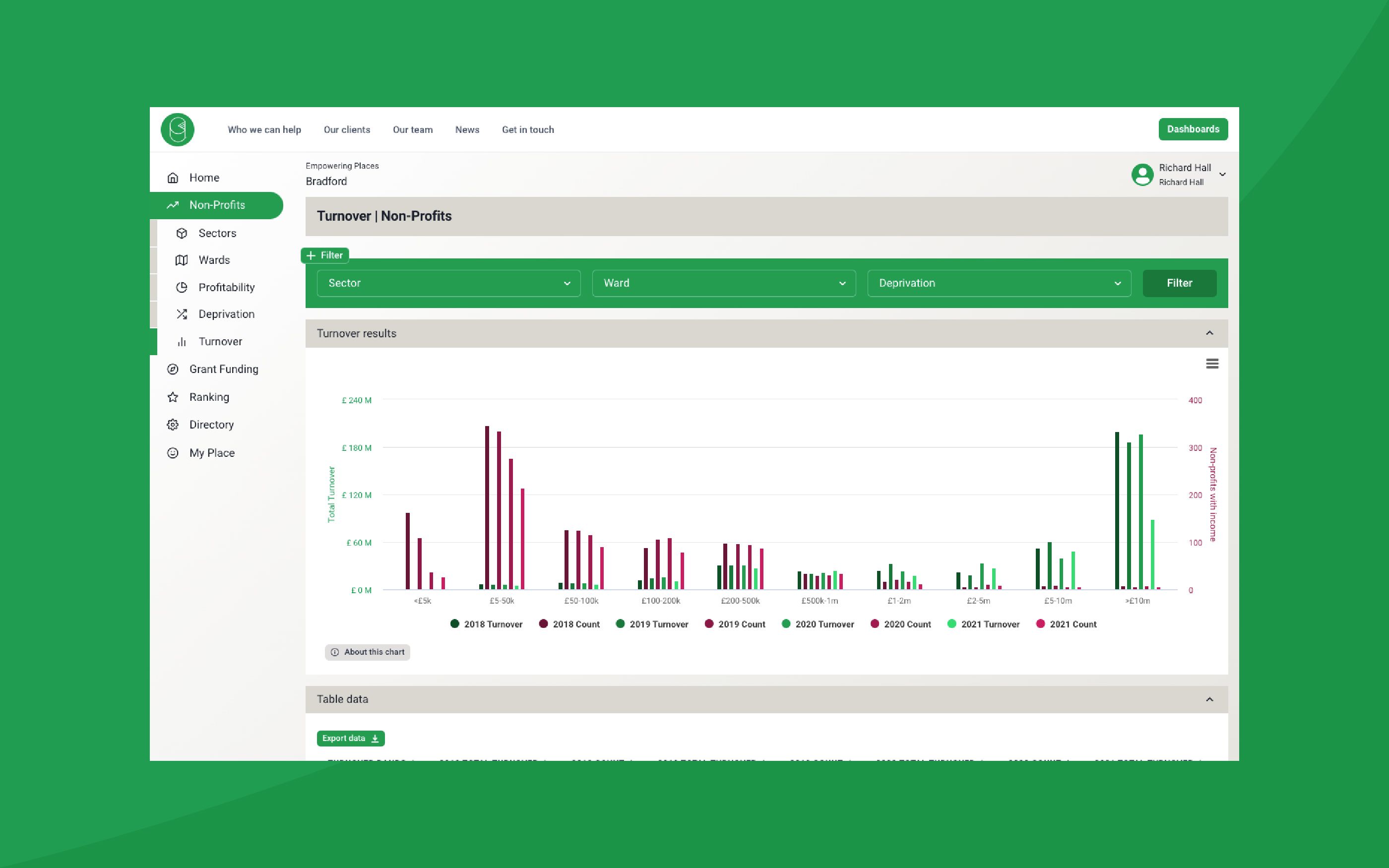Toggle the 2021 Turnover legend item
The width and height of the screenshot is (1389, 868).
point(983,624)
